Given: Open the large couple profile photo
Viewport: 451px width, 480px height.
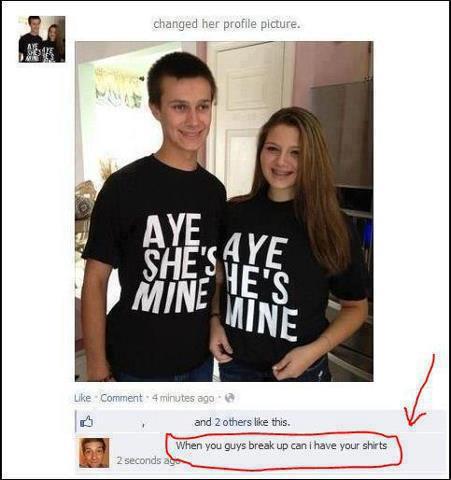Looking at the screenshot, I should [224, 211].
